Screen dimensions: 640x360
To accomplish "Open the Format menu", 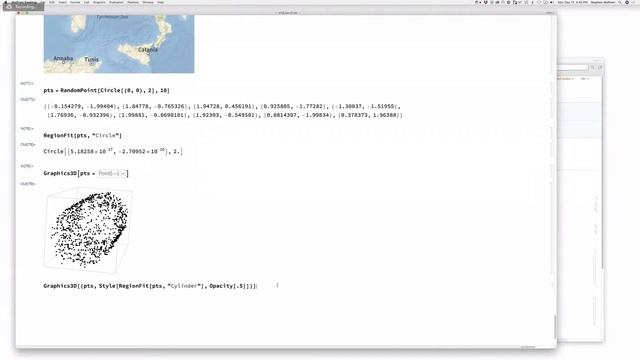I will coord(75,2).
